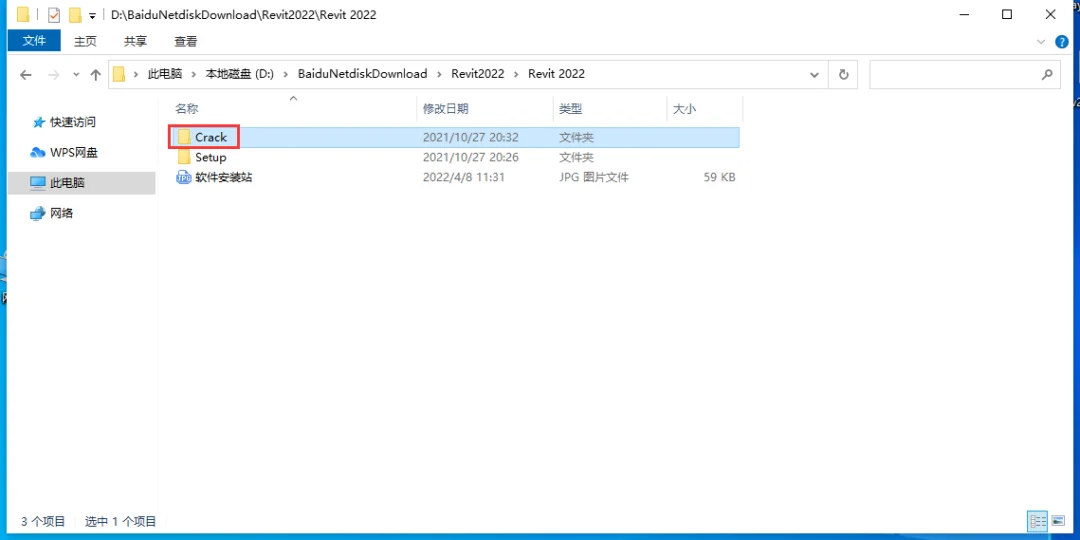The width and height of the screenshot is (1080, 540).
Task: Navigate to 此电脑 in breadcrumb
Action: click(165, 74)
